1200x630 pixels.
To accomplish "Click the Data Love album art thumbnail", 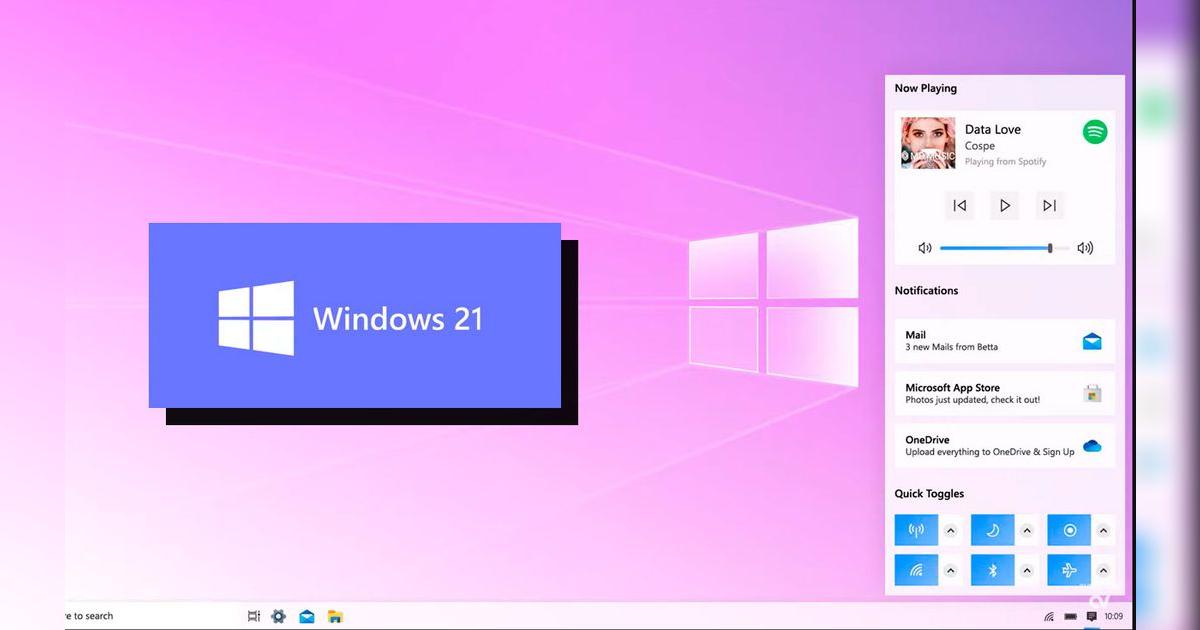I will click(x=928, y=143).
